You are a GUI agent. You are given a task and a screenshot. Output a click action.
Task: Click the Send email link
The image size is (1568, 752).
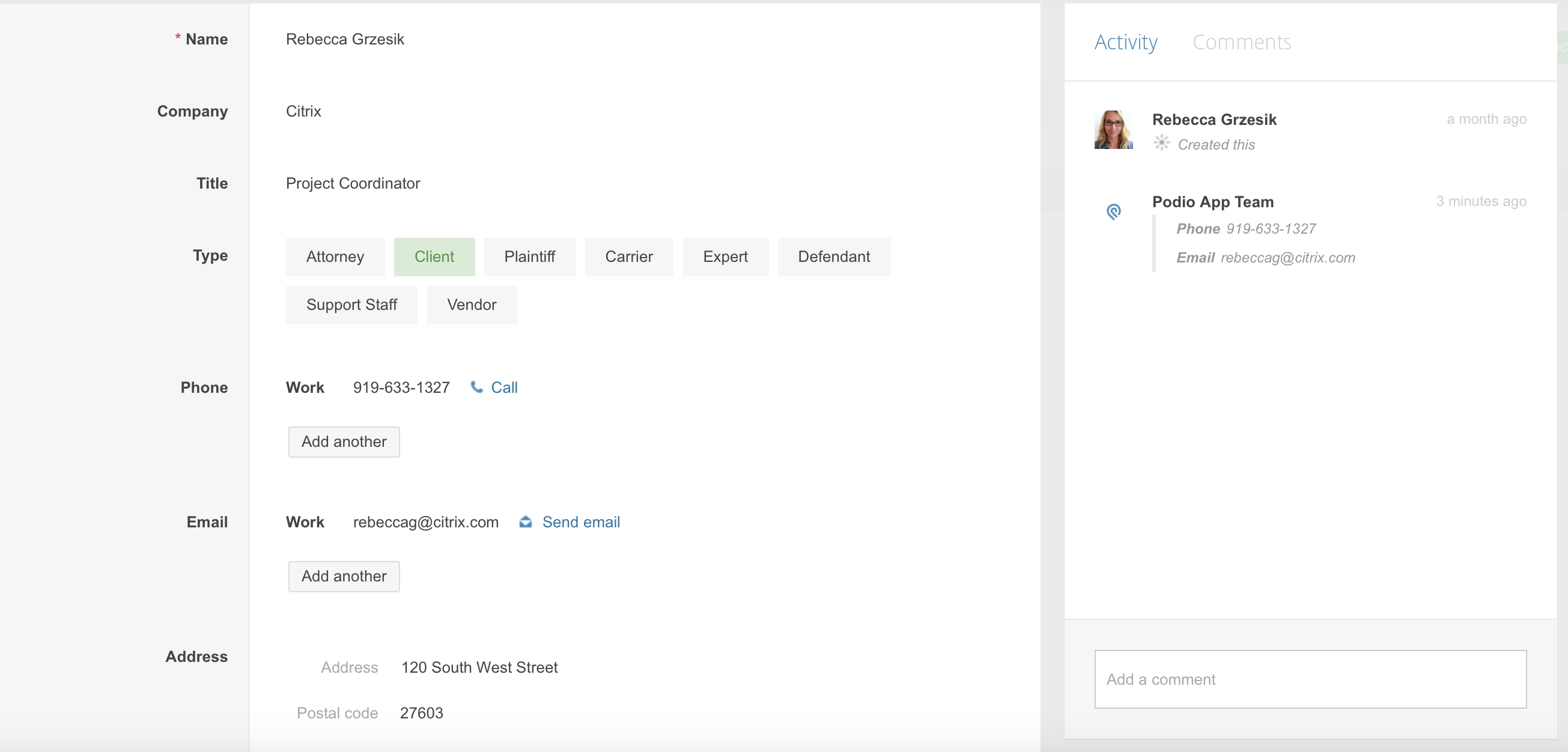click(581, 522)
